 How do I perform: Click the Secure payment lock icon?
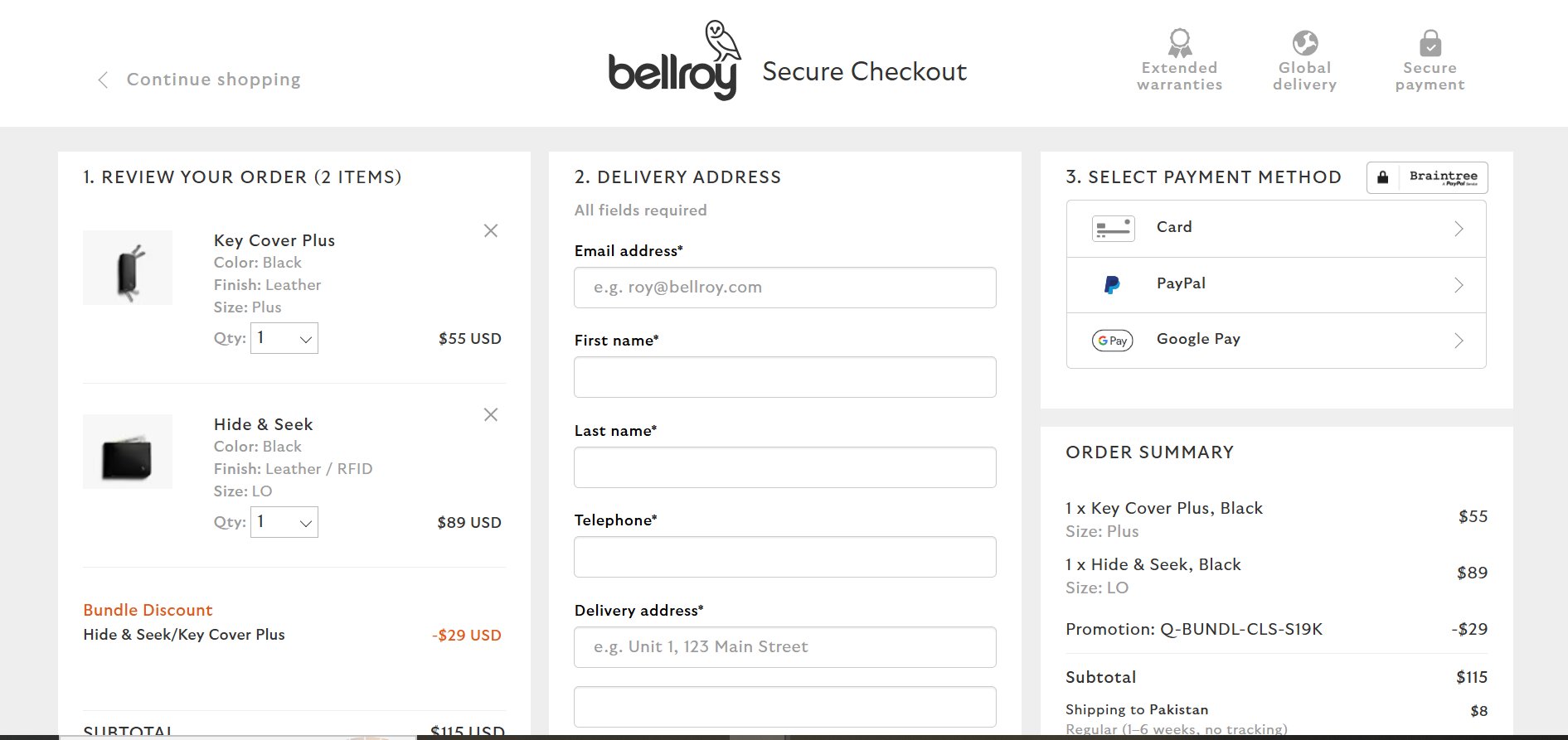(x=1430, y=43)
